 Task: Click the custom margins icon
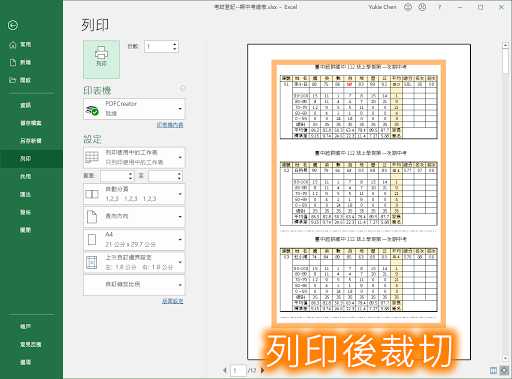pos(92,263)
